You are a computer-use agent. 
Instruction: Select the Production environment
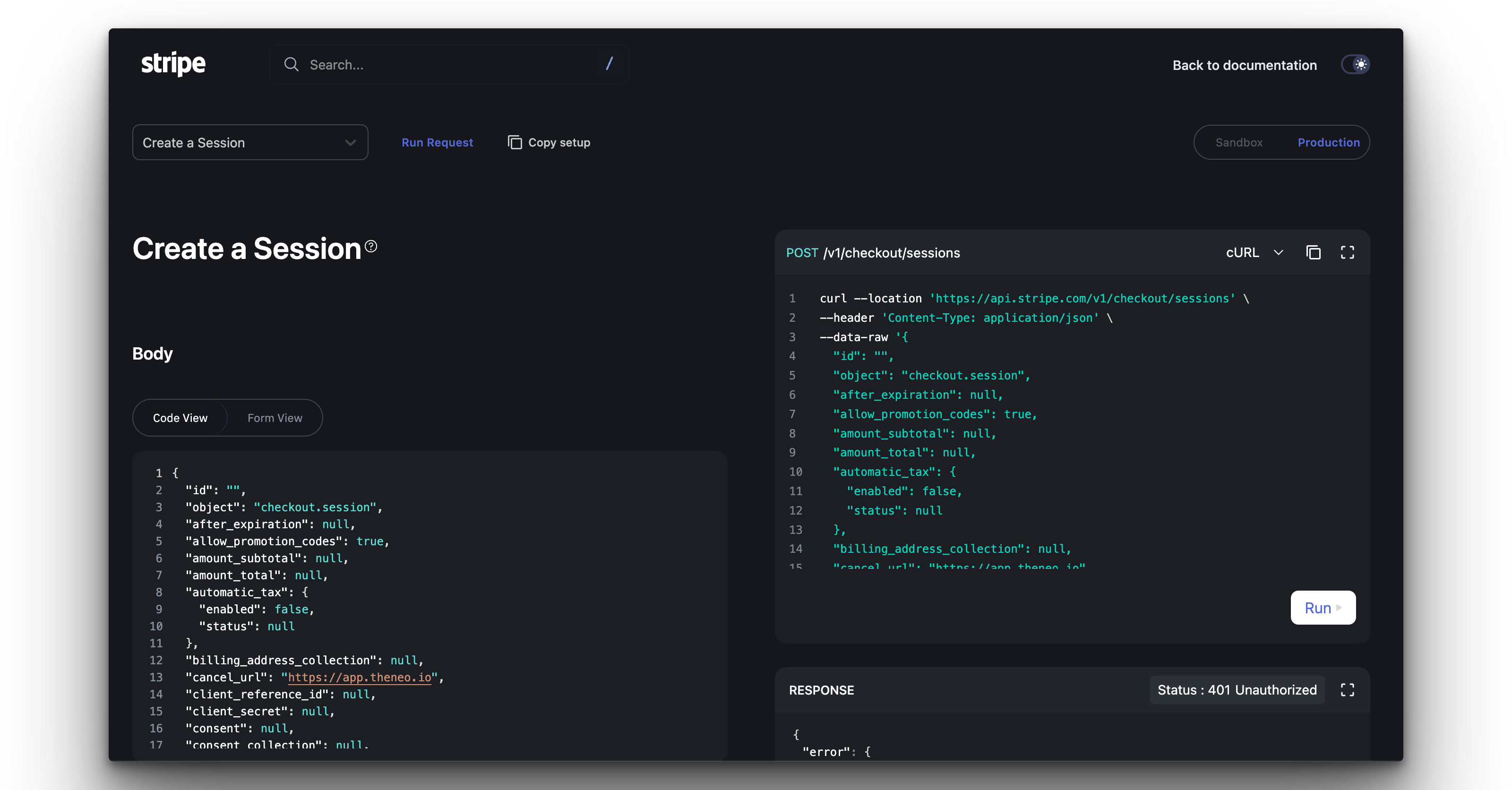click(1328, 143)
